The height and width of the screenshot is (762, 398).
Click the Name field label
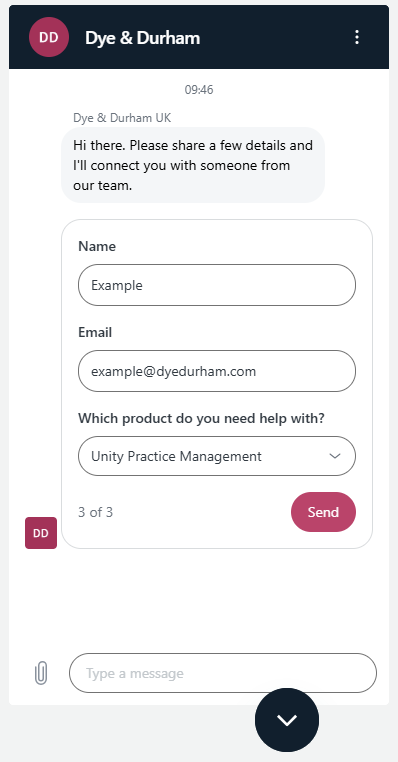[x=97, y=246]
